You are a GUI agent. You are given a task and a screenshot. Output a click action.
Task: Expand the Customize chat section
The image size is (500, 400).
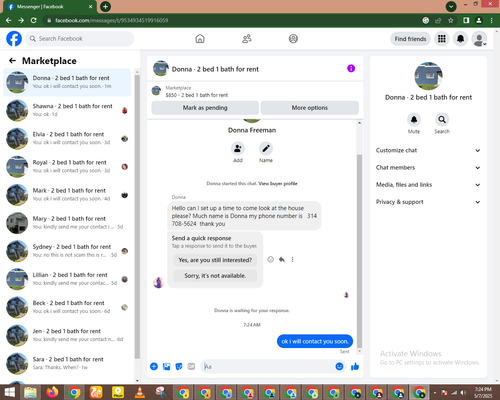(428, 150)
